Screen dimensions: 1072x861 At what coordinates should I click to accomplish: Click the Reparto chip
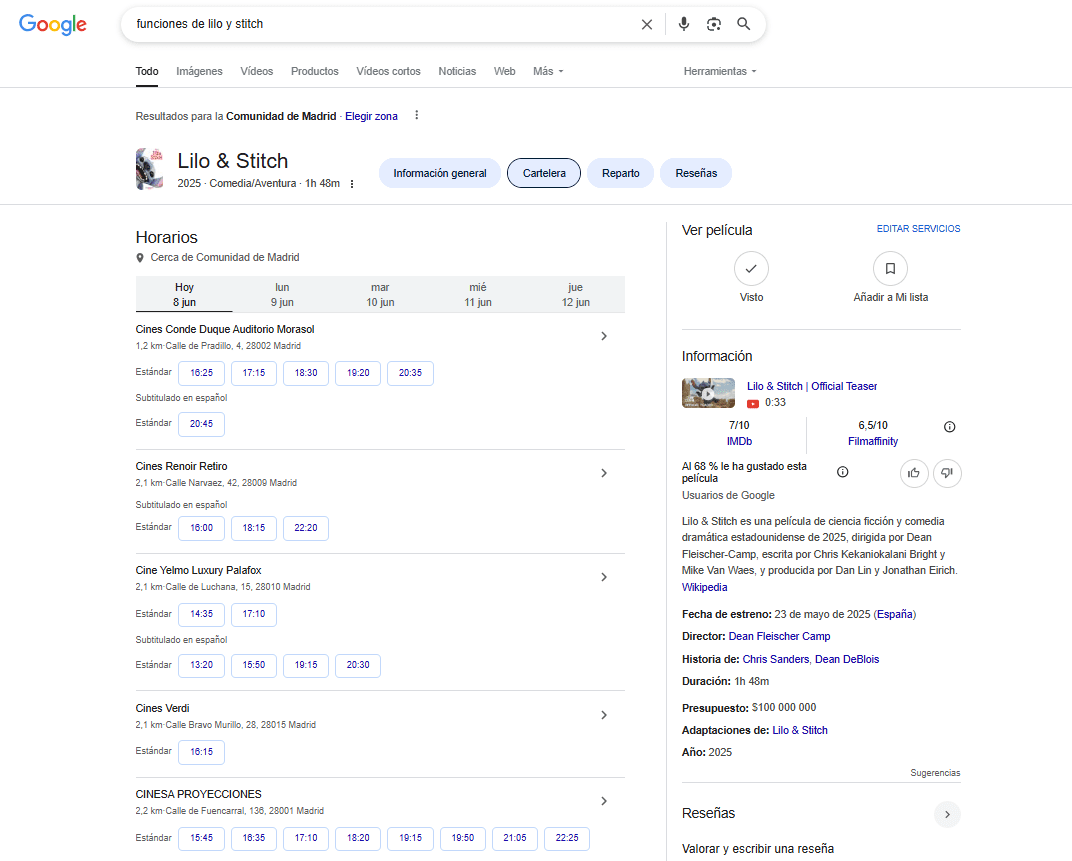point(621,173)
